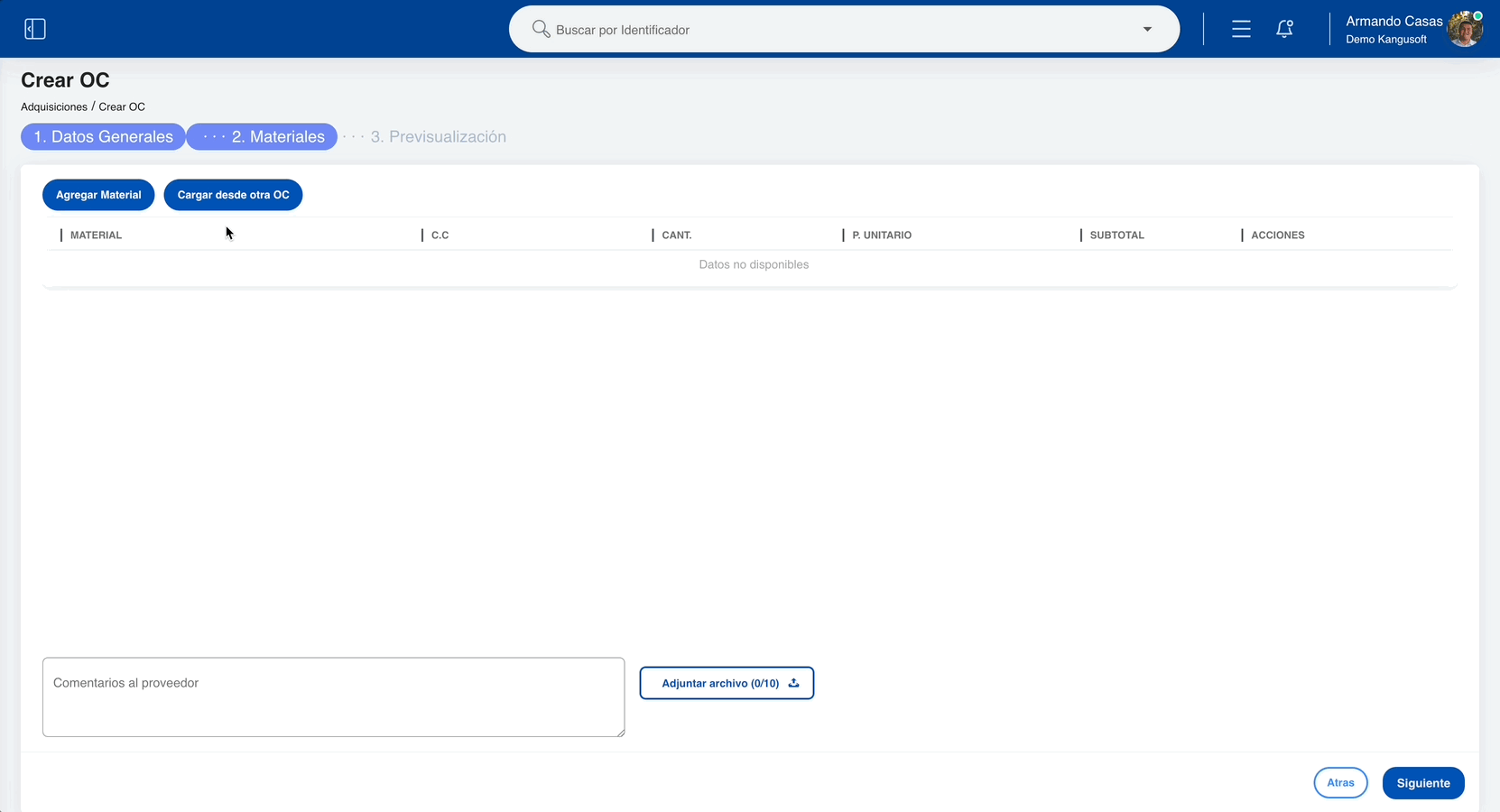Click the P. UNITARIO column header
The height and width of the screenshot is (812, 1500).
coord(882,235)
